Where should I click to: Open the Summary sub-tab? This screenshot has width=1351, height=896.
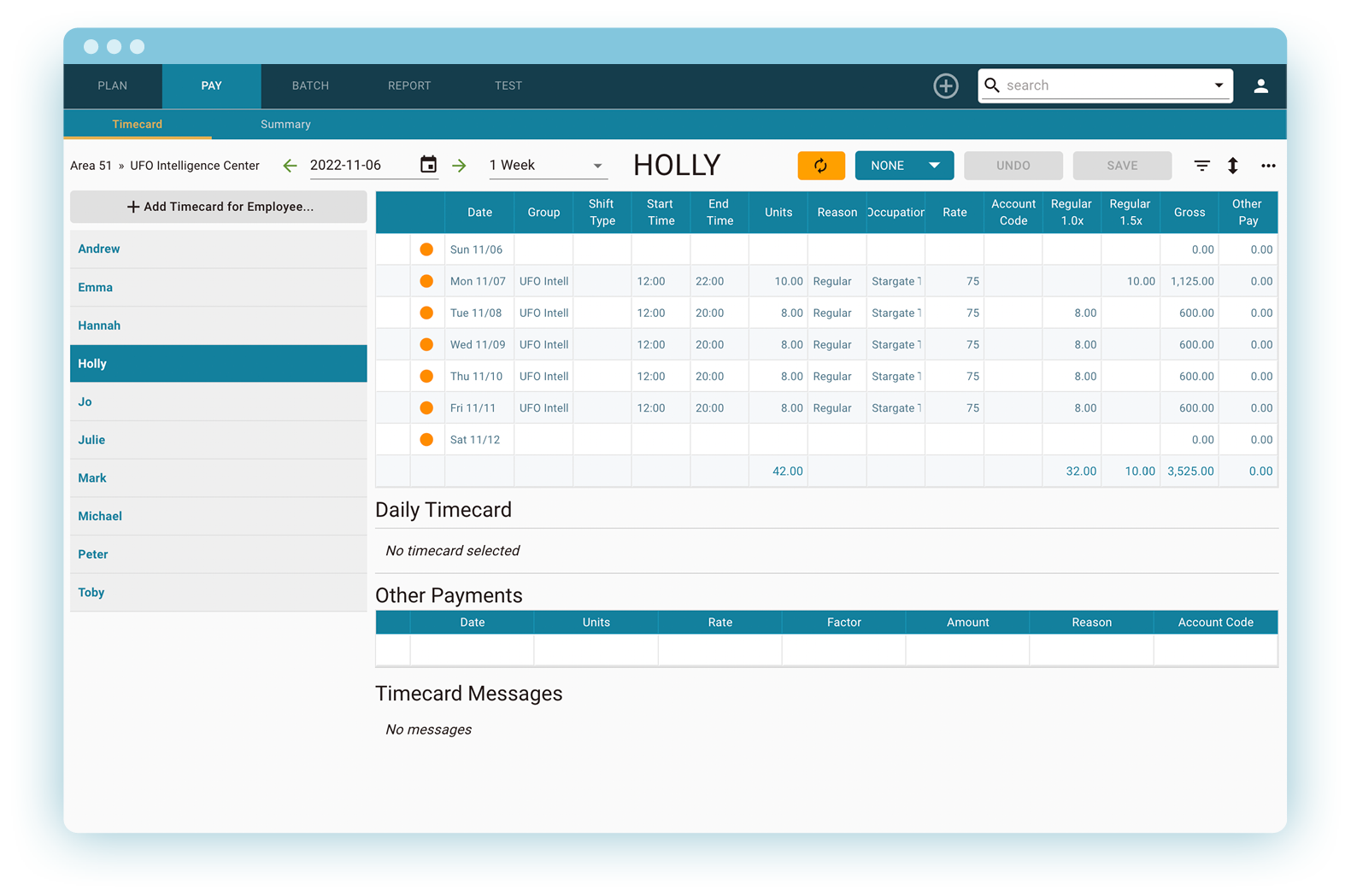click(x=285, y=125)
